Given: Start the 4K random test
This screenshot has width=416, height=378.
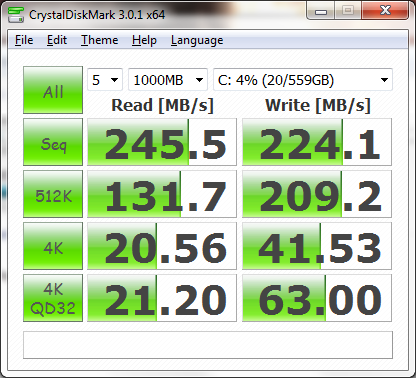Looking at the screenshot, I should [53, 246].
